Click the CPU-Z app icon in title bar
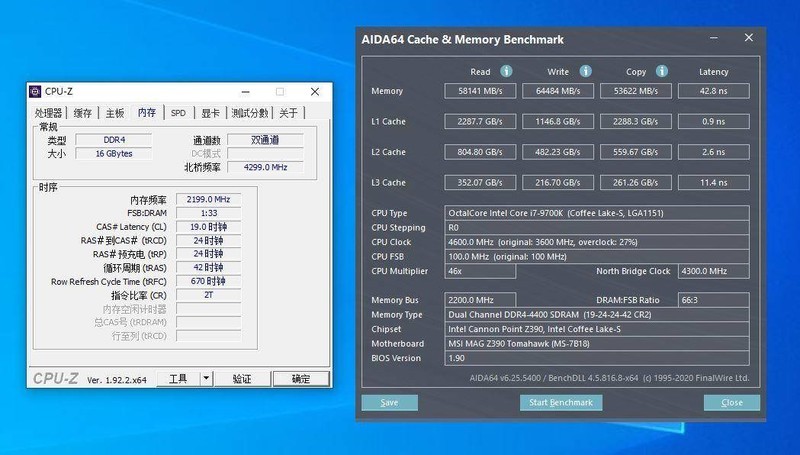This screenshot has width=800, height=455. coord(35,91)
